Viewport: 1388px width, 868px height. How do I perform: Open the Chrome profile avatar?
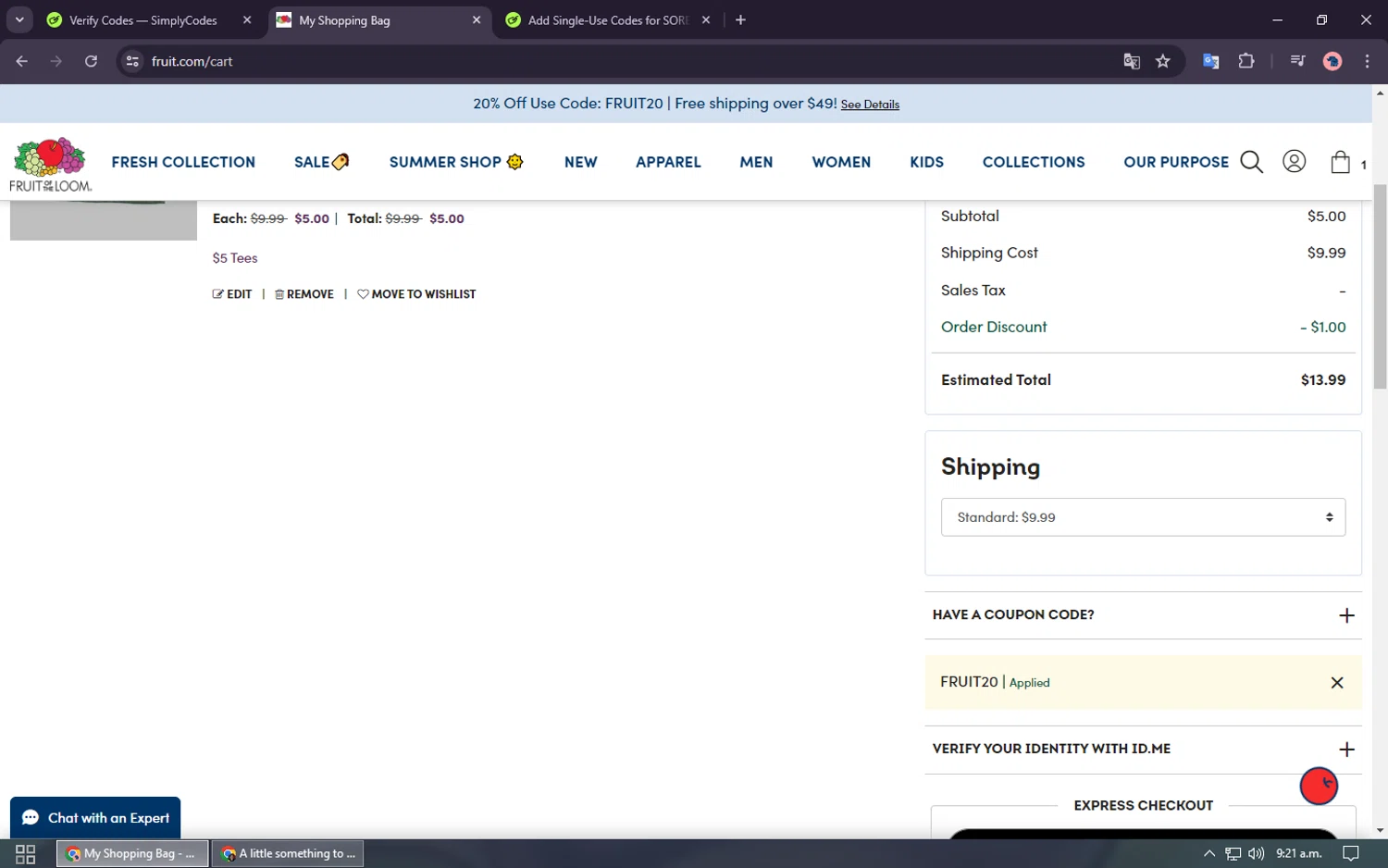point(1332,61)
